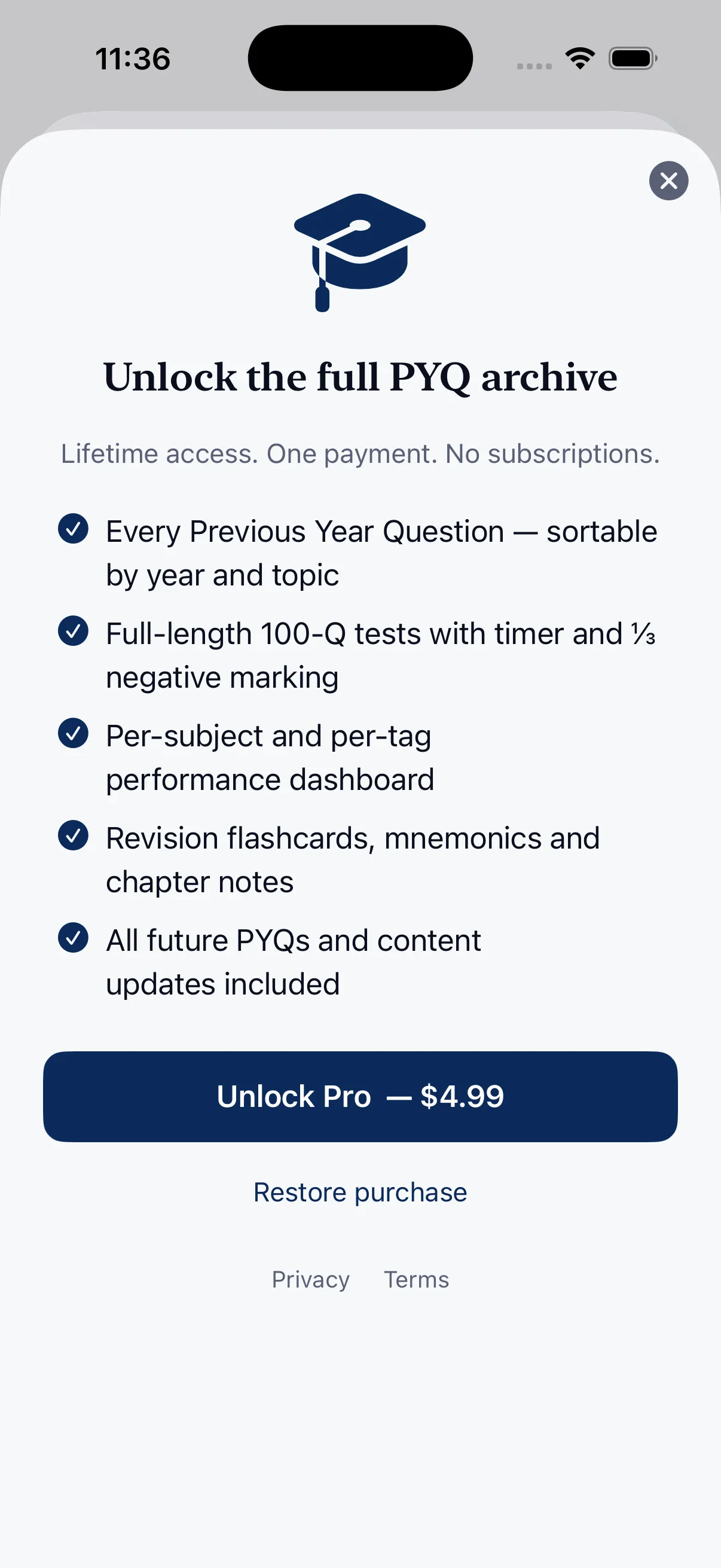The height and width of the screenshot is (1568, 721).
Task: Tap checkmark beside Every Previous Year Question
Action: pyautogui.click(x=73, y=529)
